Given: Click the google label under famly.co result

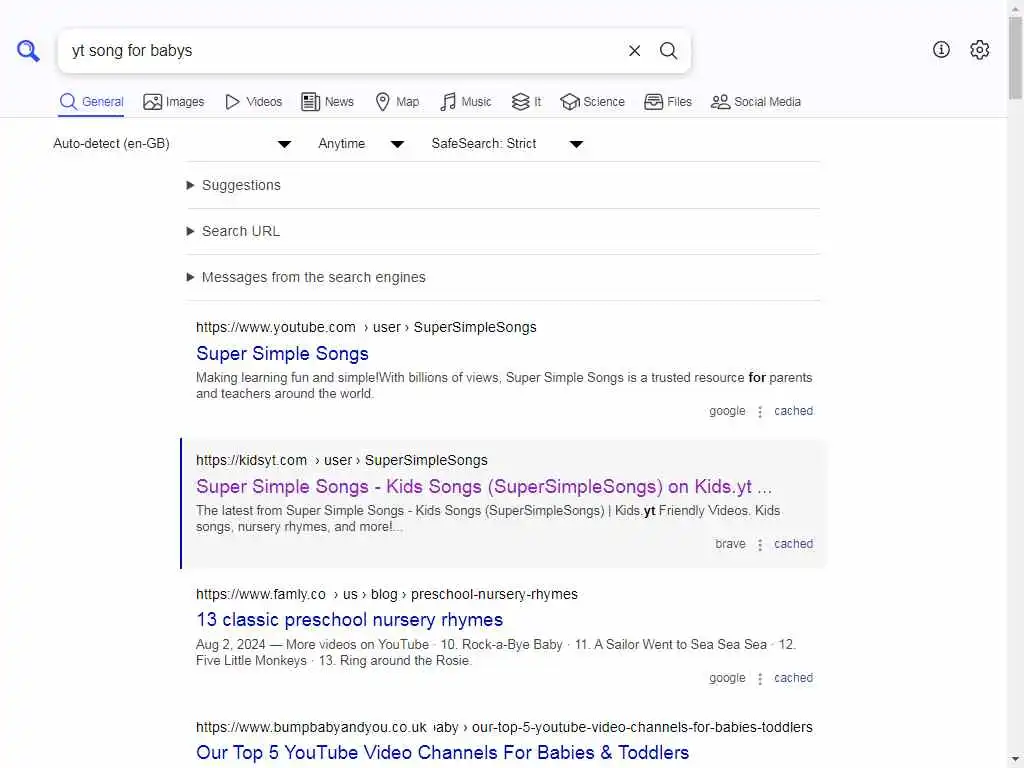Looking at the screenshot, I should coord(727,679).
